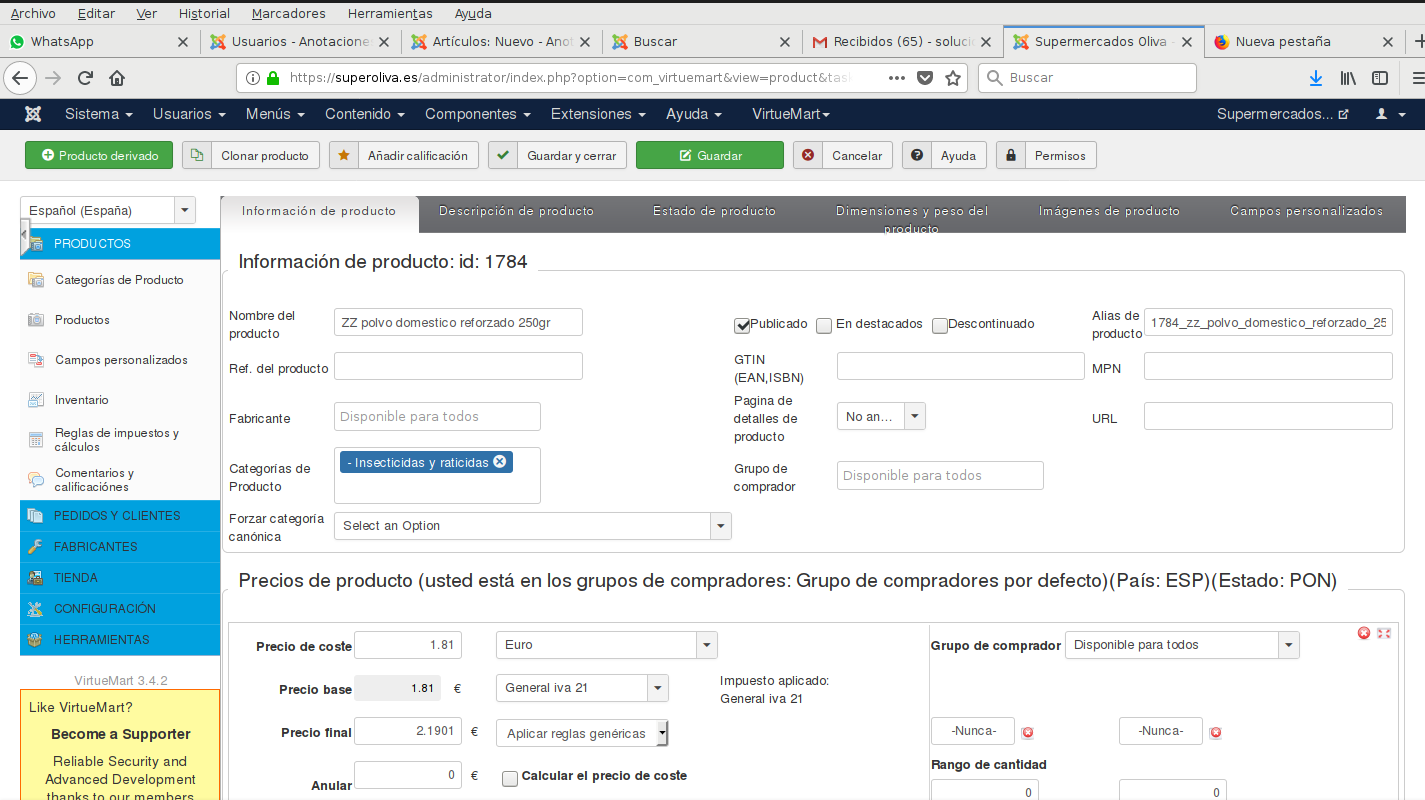Viewport: 1425px width, 800px height.
Task: Open Campos personalizados in sidebar
Action: coord(121,360)
